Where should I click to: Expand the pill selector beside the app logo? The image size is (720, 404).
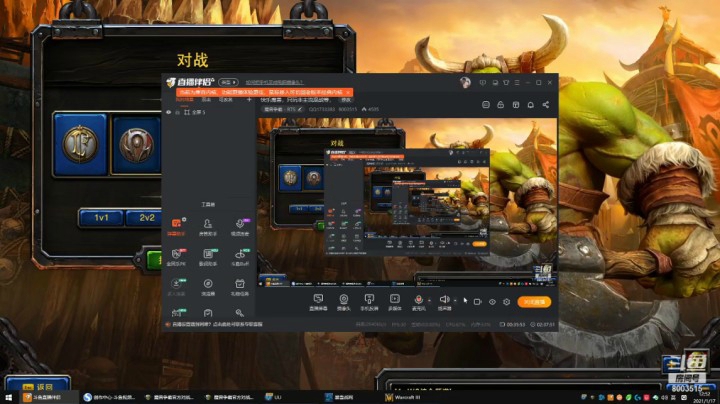[228, 83]
